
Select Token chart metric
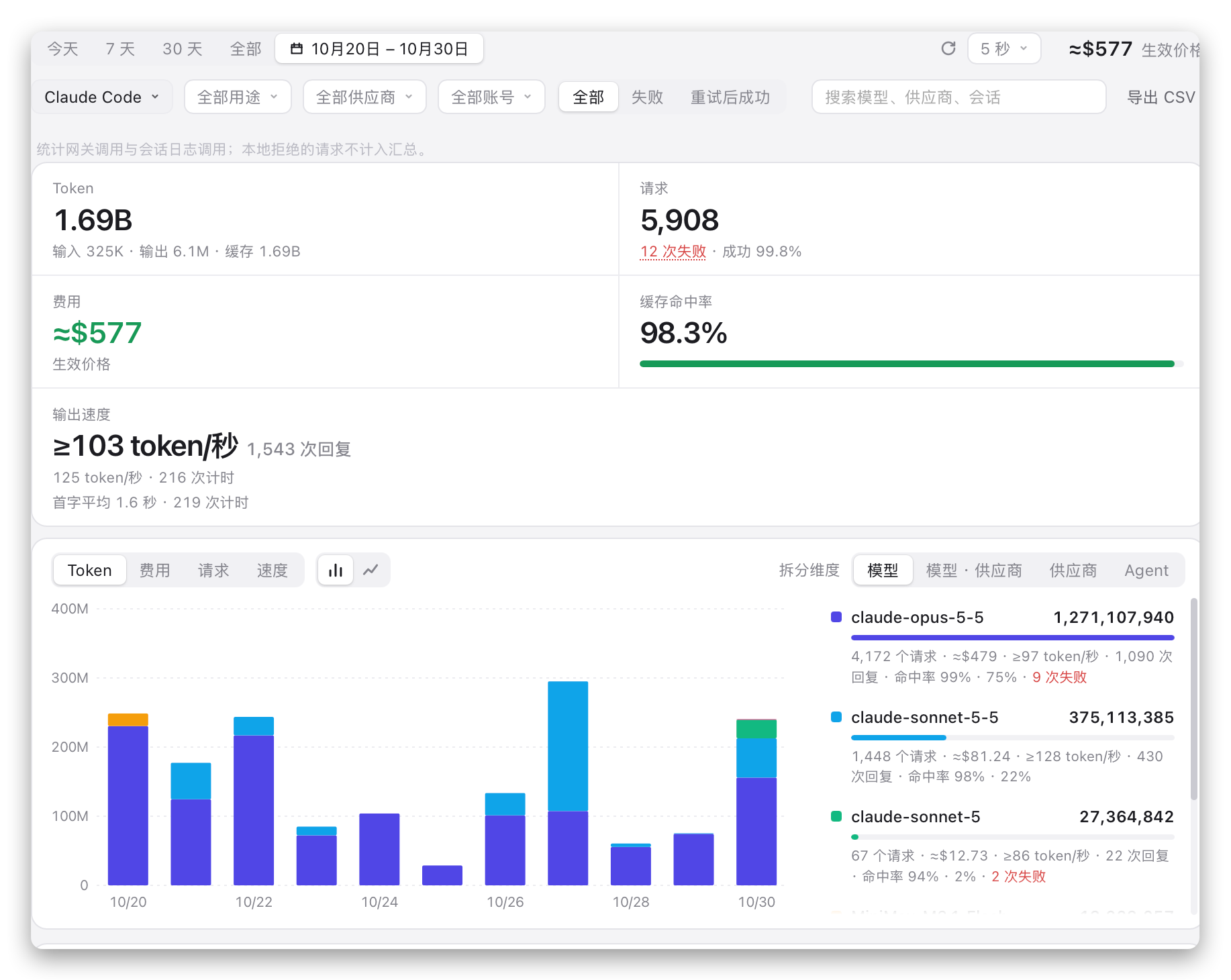[89, 571]
